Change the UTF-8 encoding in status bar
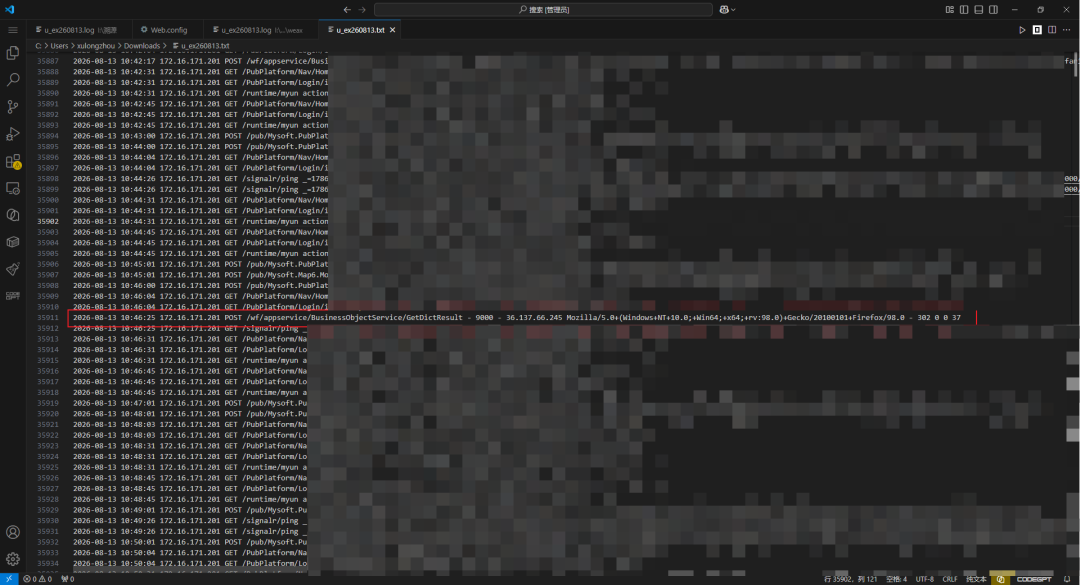1080x585 pixels. click(x=924, y=579)
